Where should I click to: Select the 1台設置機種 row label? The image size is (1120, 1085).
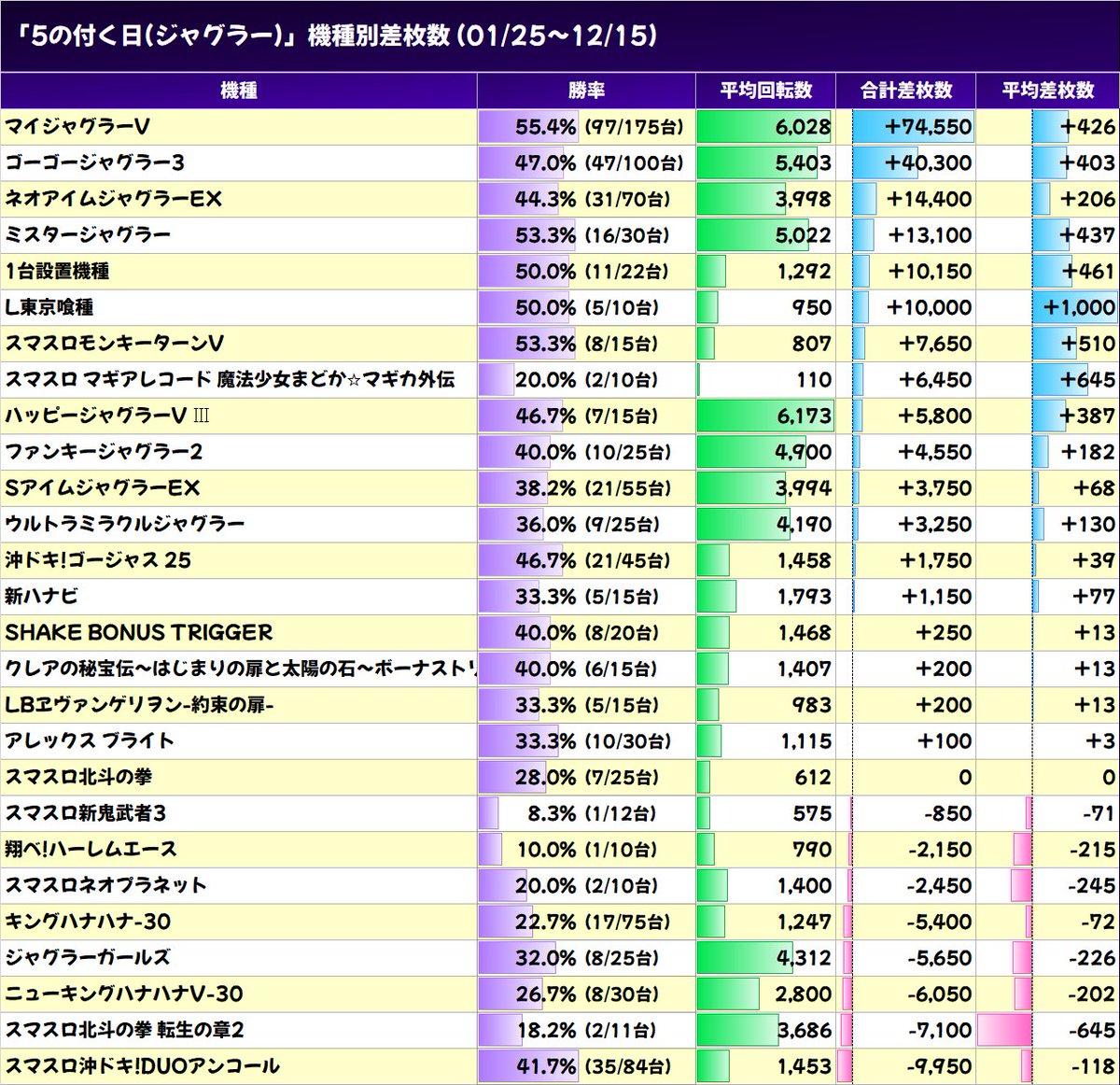(57, 271)
